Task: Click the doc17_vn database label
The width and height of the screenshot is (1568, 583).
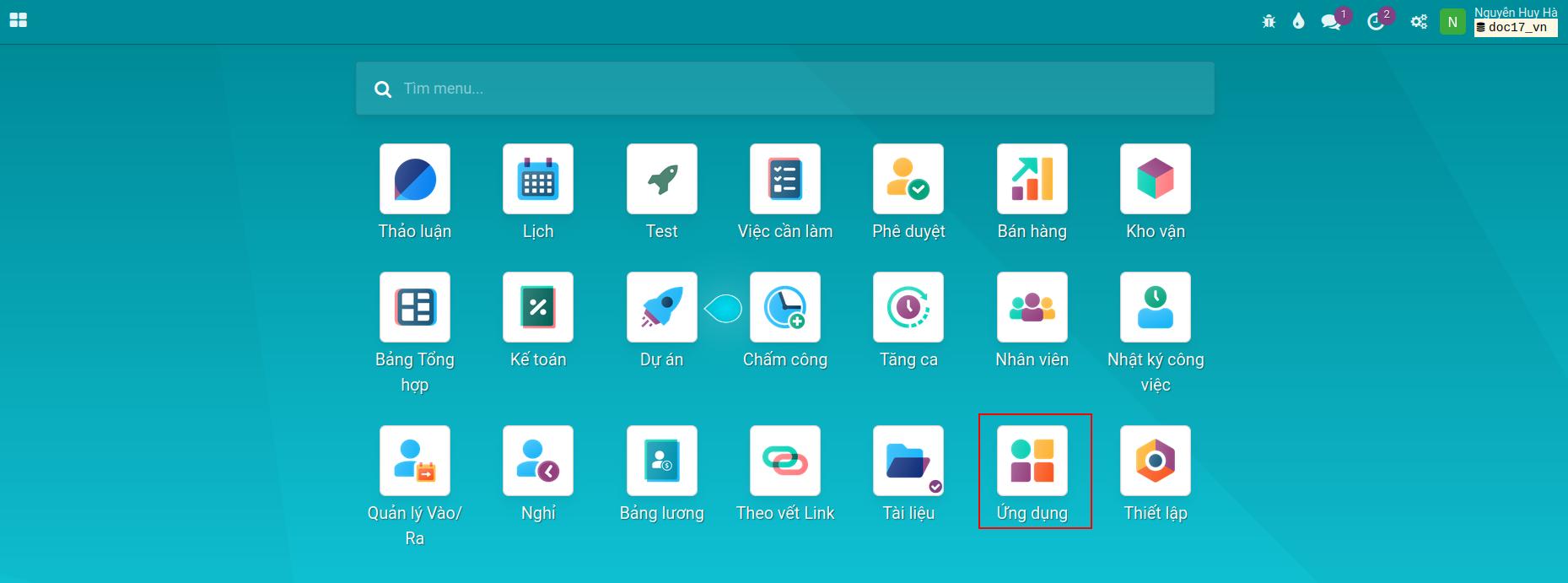Action: (1516, 27)
